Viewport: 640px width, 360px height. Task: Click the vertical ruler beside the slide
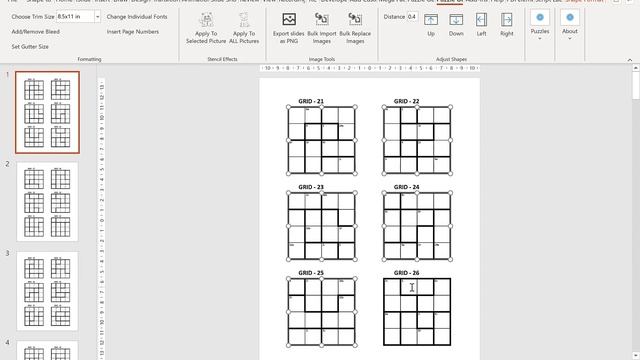click(101, 219)
